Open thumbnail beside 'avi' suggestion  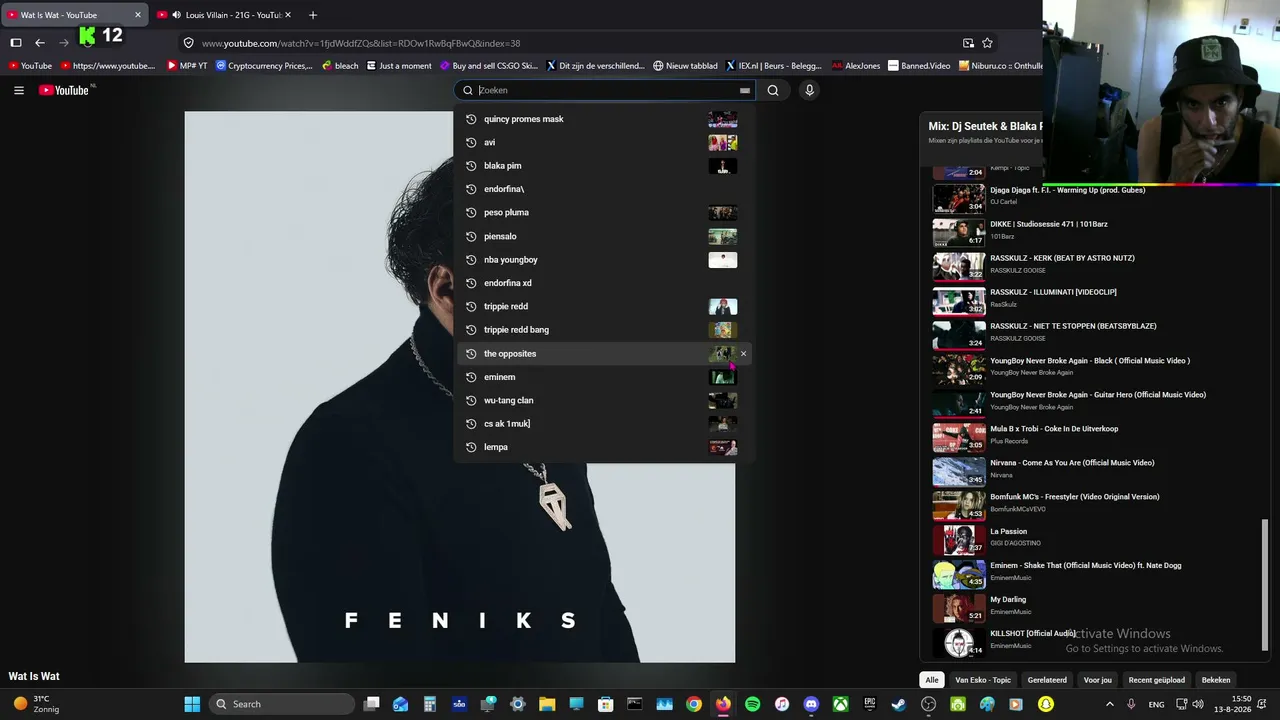coord(723,143)
